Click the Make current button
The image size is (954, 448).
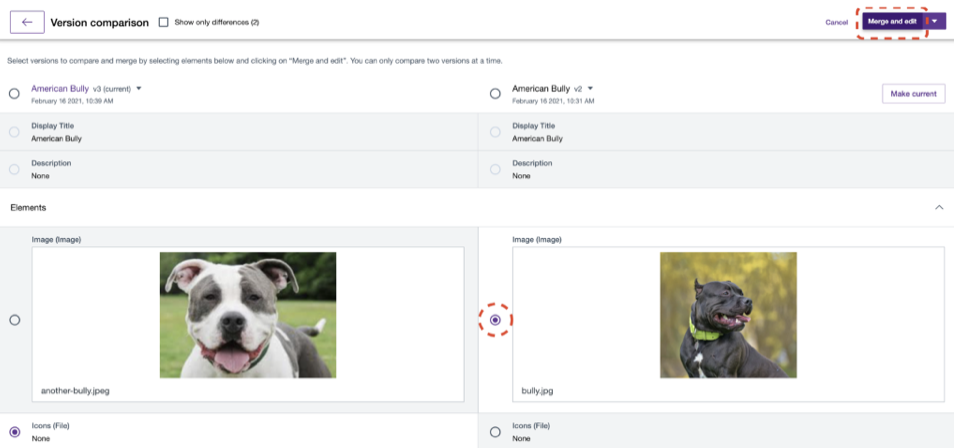[913, 94]
